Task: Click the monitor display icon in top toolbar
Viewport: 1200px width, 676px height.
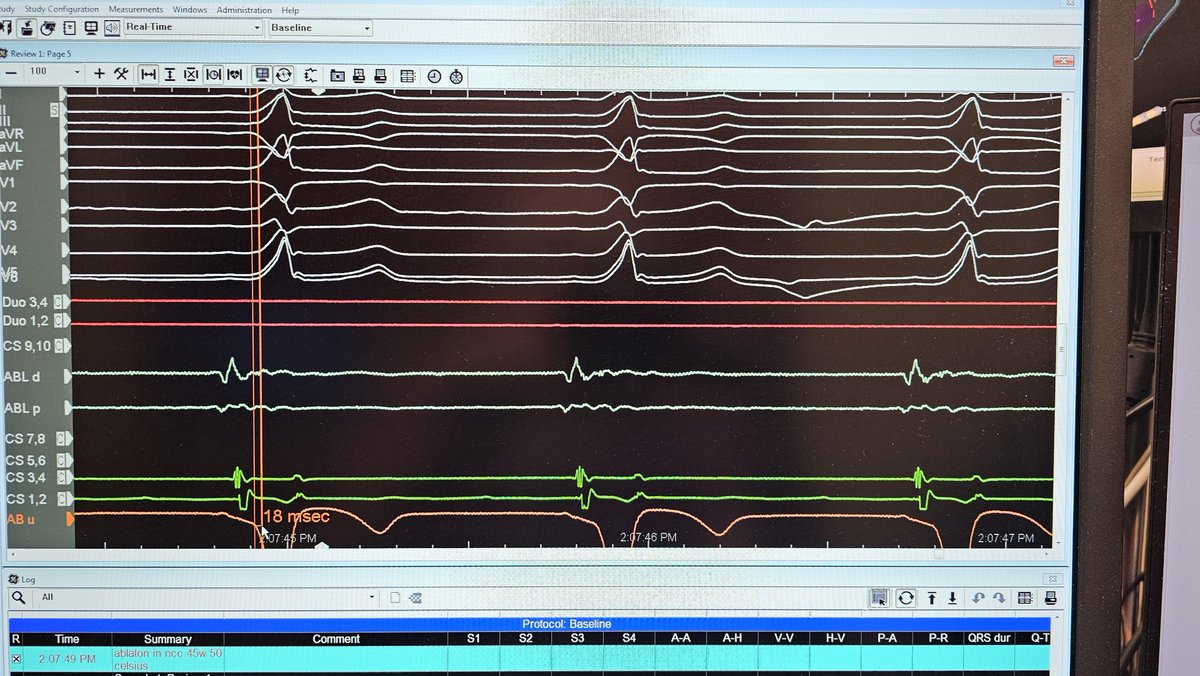Action: tap(91, 28)
